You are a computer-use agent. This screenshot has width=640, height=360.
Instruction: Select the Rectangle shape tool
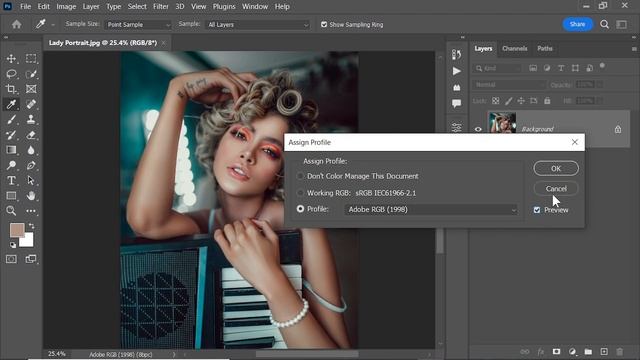11,196
